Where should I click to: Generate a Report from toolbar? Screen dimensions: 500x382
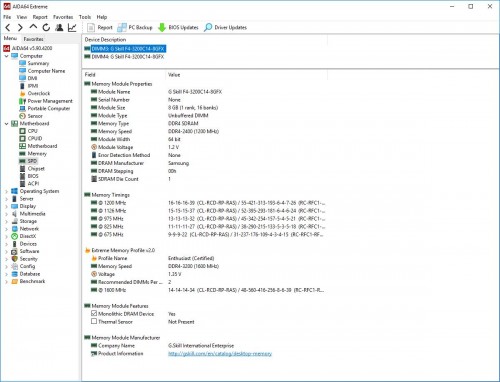pos(100,28)
